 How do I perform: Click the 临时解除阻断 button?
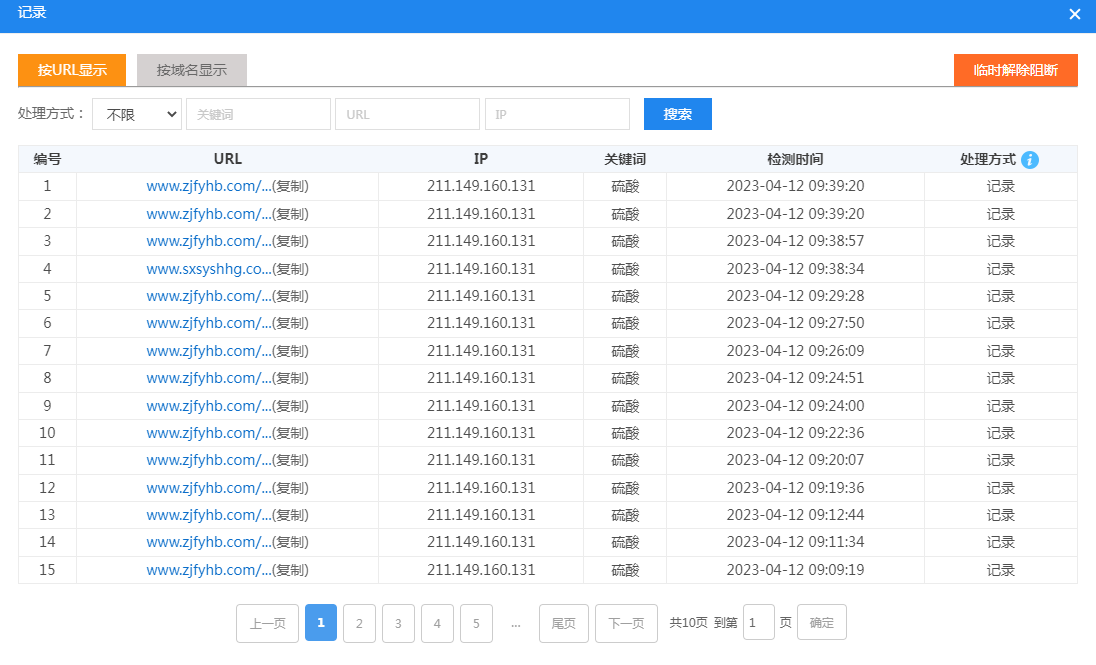pos(1015,70)
